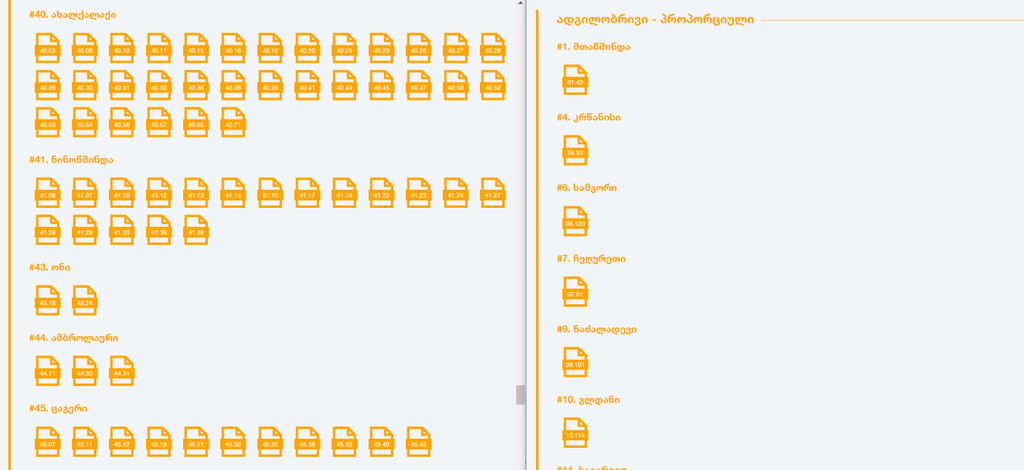Image resolution: width=1024 pixels, height=470 pixels.
Task: Open file icon 45.19
Action: [159, 442]
